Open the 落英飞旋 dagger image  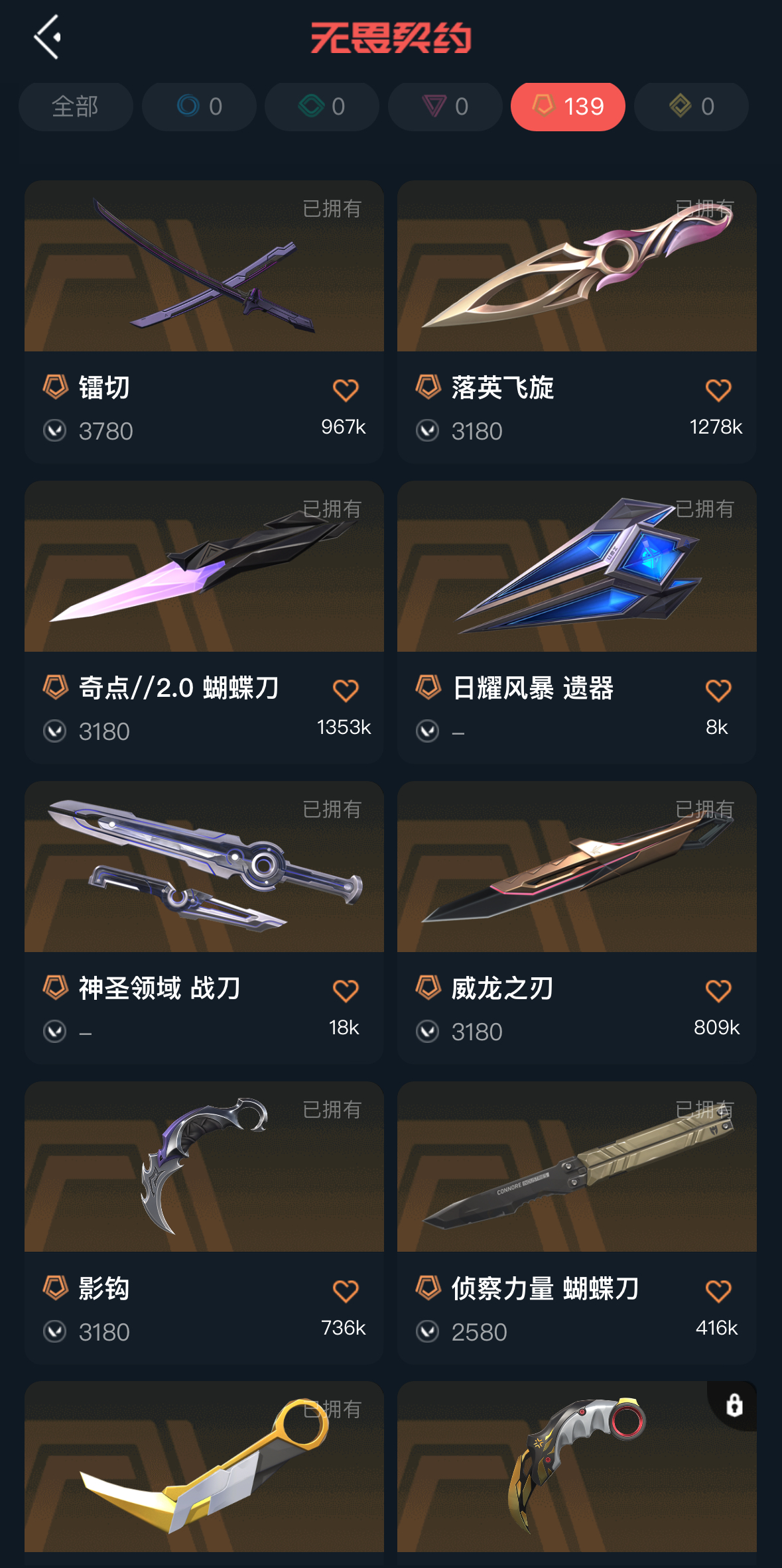(x=577, y=266)
